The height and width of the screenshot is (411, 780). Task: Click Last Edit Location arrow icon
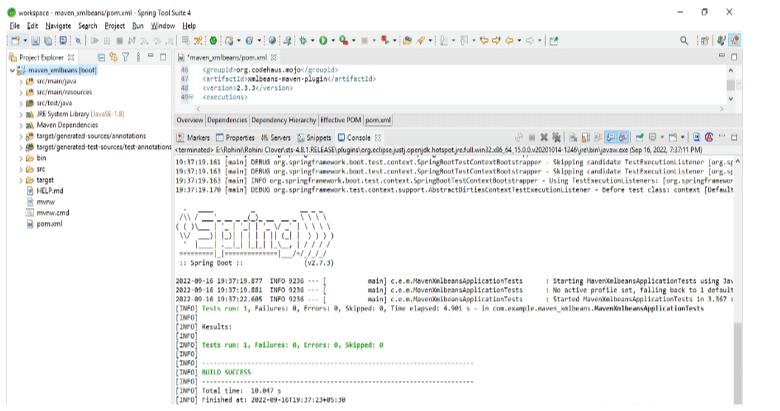[484, 40]
